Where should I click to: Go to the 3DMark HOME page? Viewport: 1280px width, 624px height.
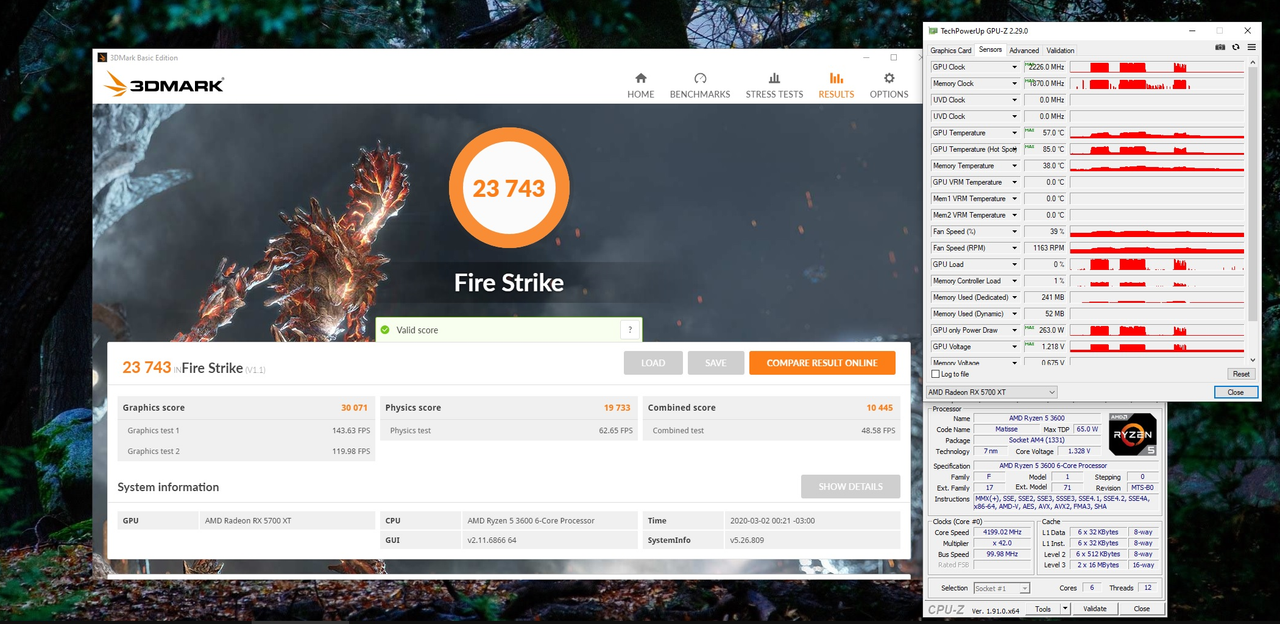[641, 85]
